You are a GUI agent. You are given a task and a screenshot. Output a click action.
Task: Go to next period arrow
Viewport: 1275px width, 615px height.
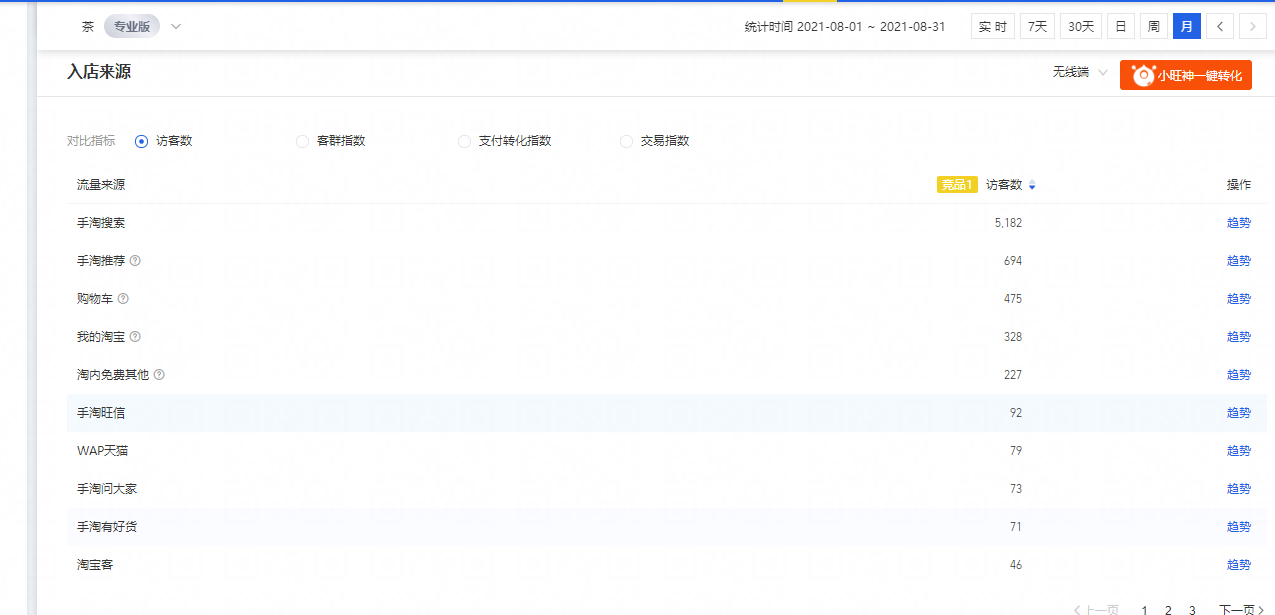point(1252,27)
